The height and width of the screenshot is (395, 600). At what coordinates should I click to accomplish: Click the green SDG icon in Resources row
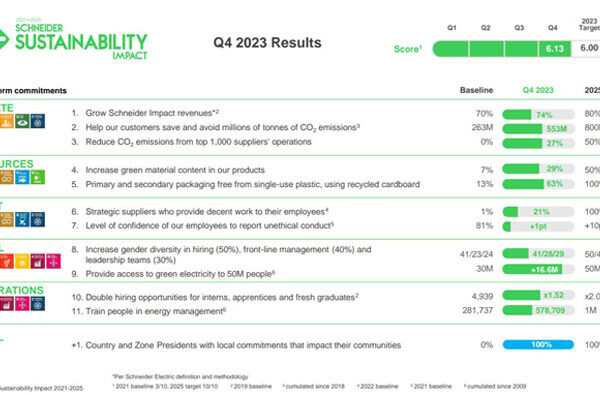point(38,177)
